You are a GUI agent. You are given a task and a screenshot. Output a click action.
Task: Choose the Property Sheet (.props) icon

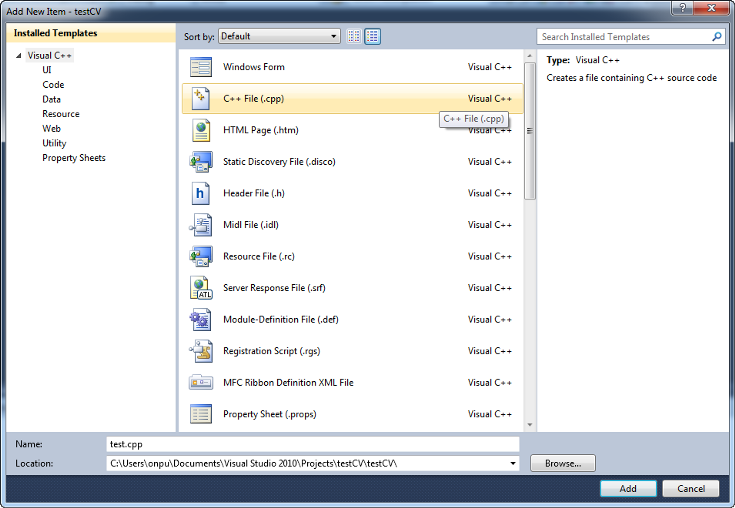[201, 414]
